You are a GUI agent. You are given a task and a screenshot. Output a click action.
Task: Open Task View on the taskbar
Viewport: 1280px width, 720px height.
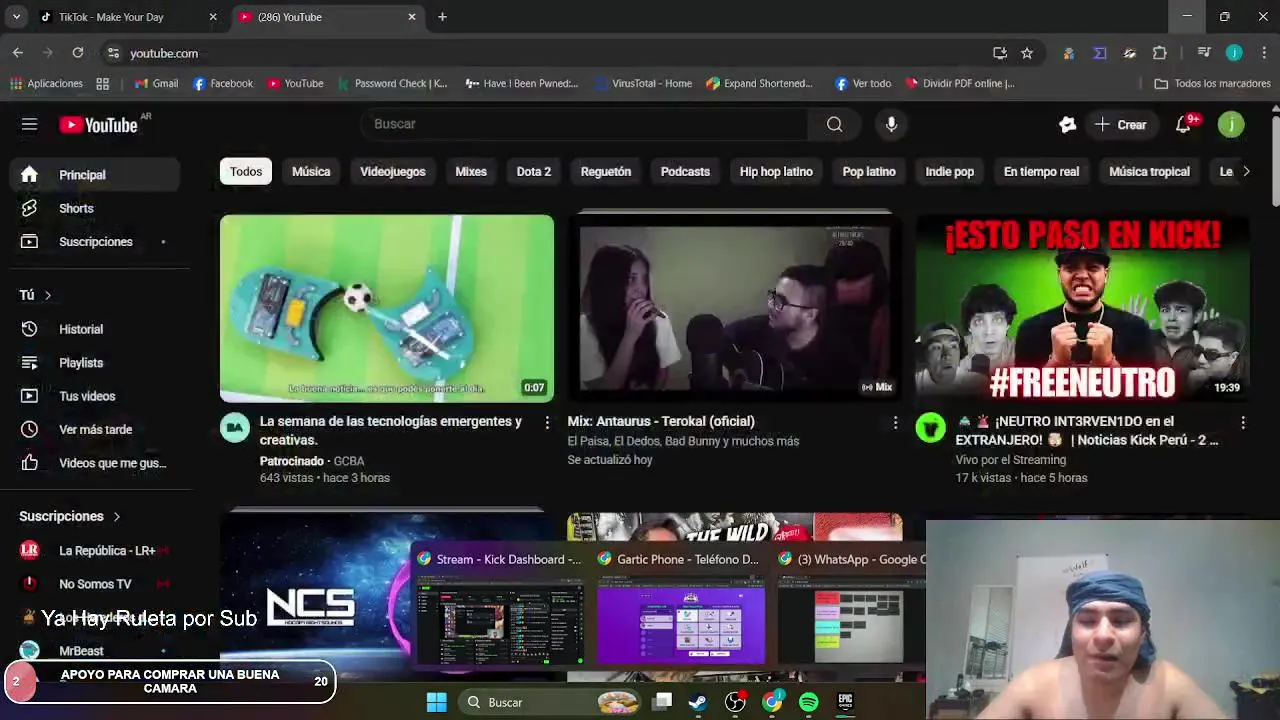coord(662,702)
